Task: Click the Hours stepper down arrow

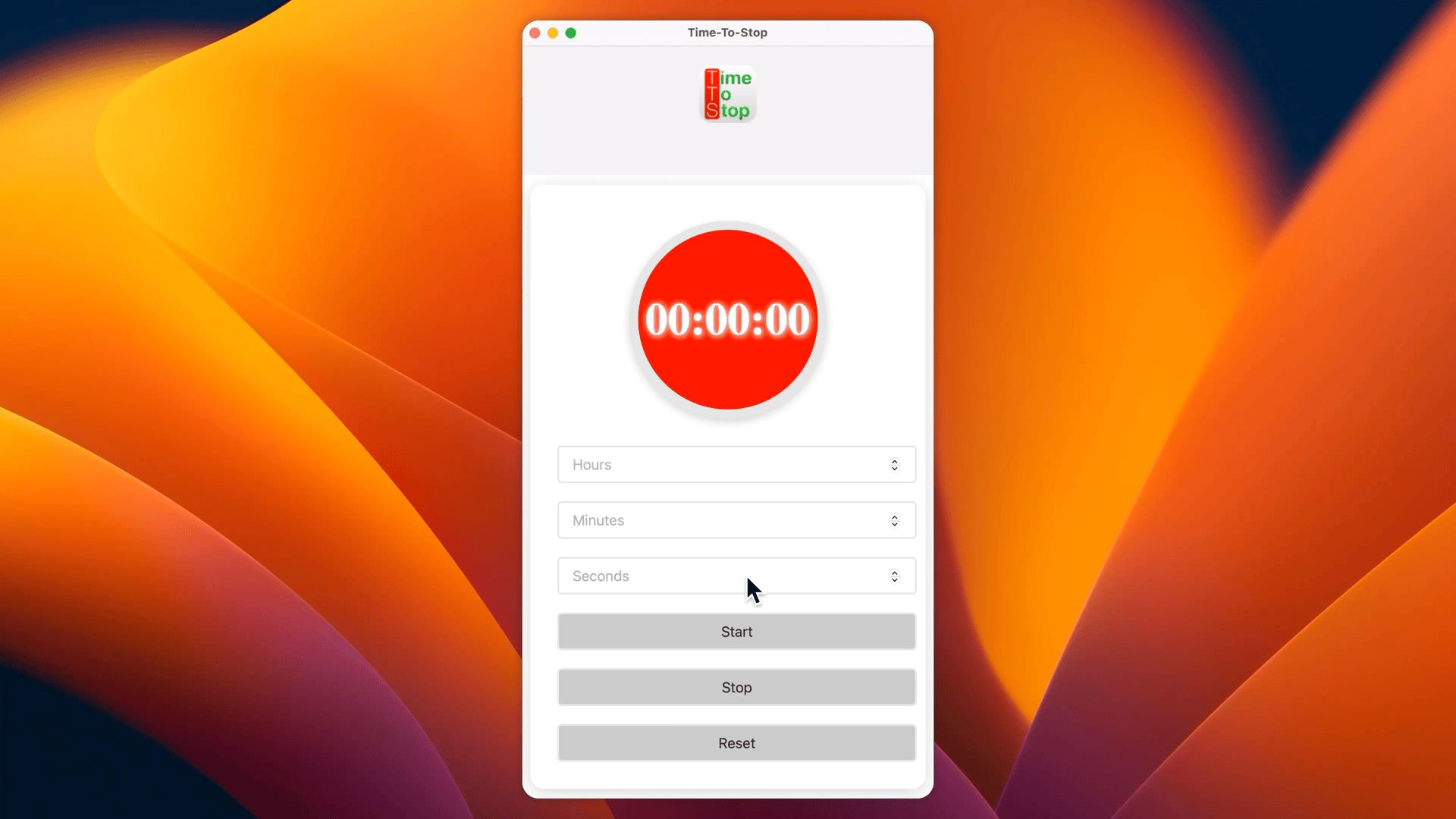Action: pyautogui.click(x=894, y=468)
